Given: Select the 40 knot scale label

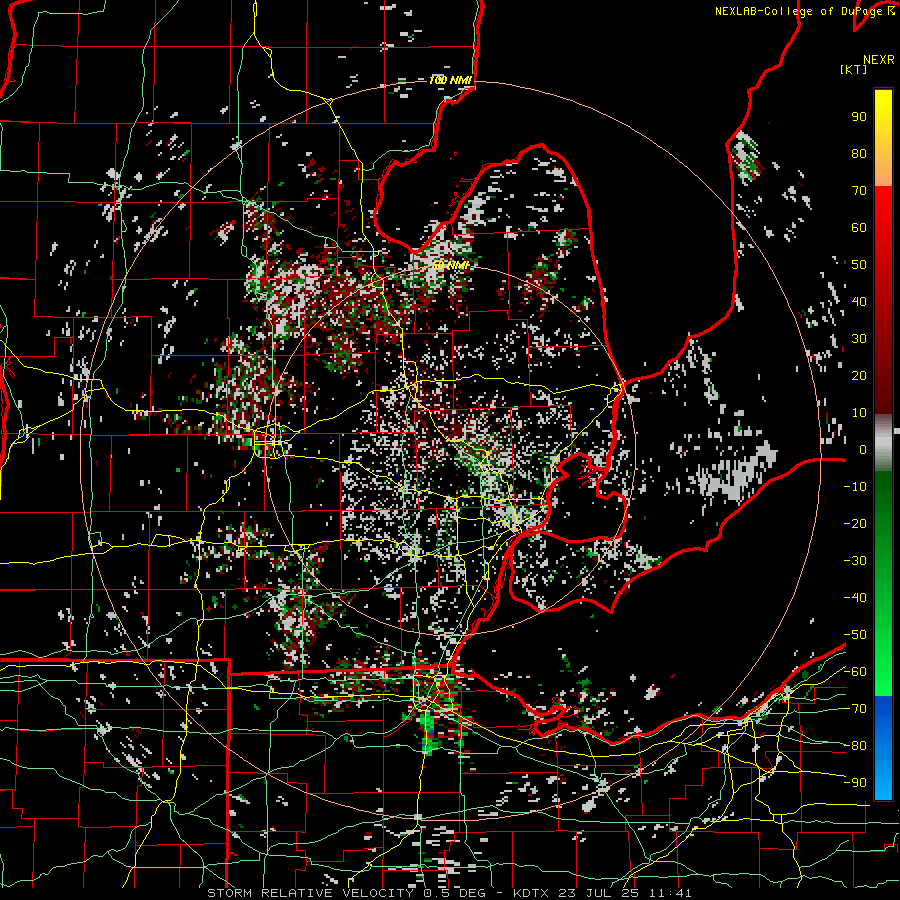Looking at the screenshot, I should coord(859,301).
